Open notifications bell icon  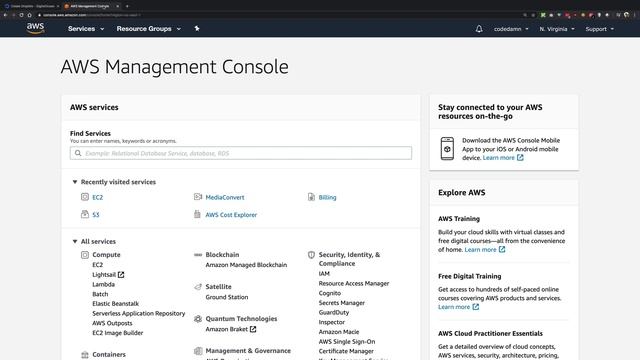(479, 29)
